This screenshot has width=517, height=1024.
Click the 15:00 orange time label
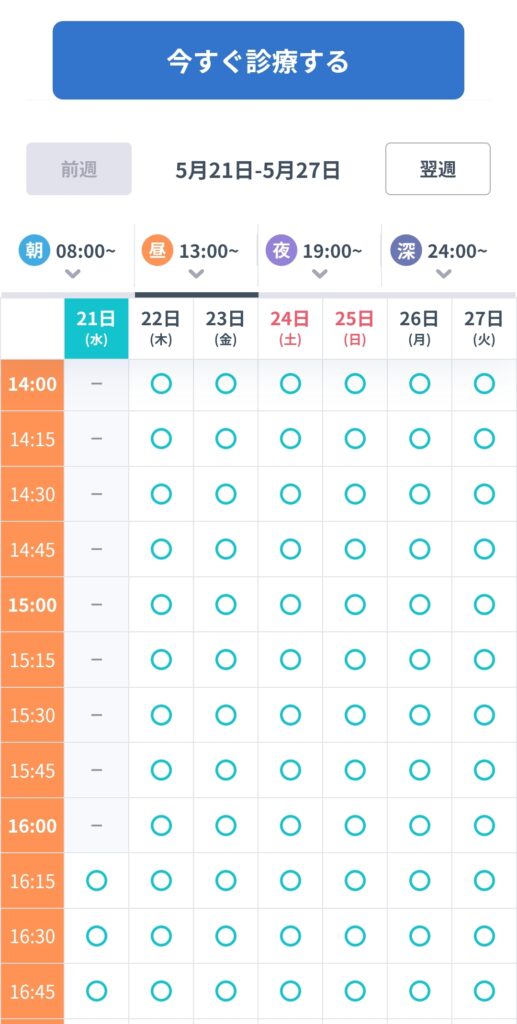(33, 605)
